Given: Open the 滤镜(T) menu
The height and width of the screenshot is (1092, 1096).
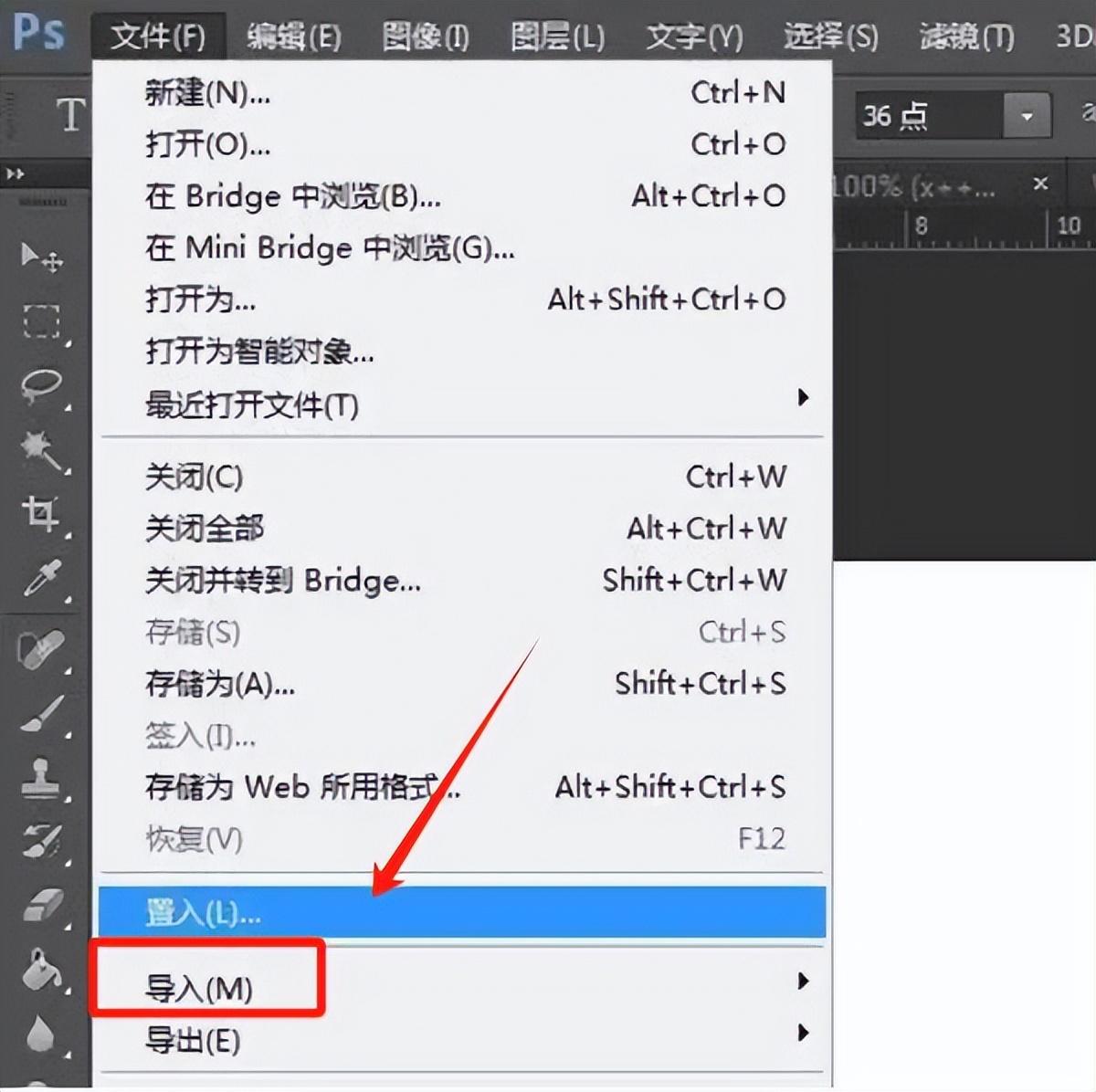Looking at the screenshot, I should tap(966, 37).
